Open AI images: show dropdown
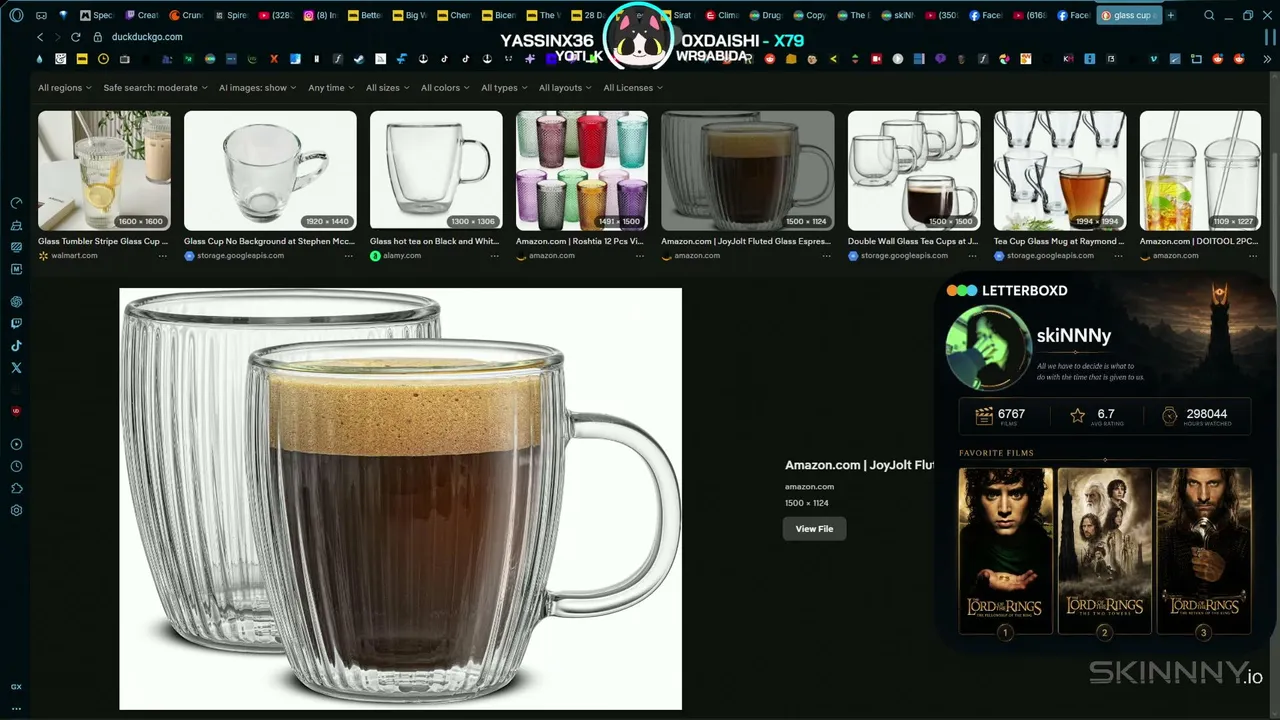This screenshot has width=1280, height=720. pos(258,88)
